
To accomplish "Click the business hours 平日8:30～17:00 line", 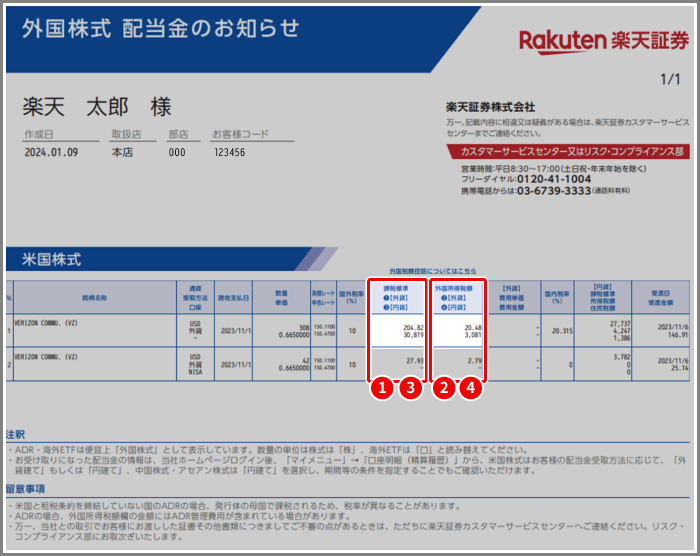I will pyautogui.click(x=553, y=169).
